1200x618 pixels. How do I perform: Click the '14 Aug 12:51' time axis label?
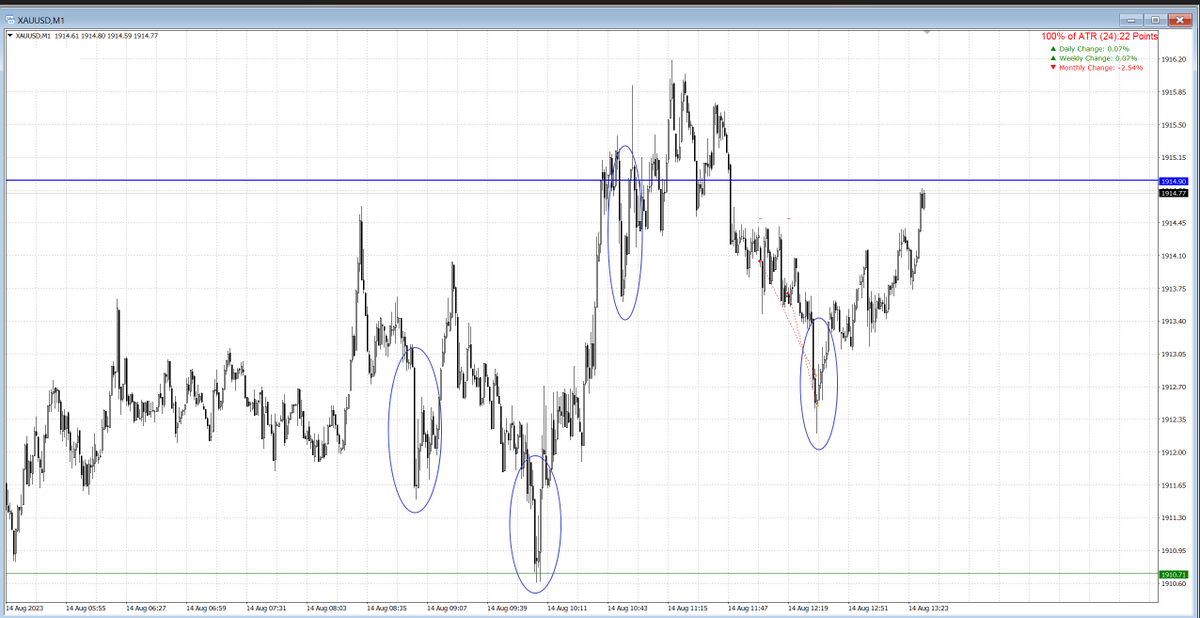(868, 607)
